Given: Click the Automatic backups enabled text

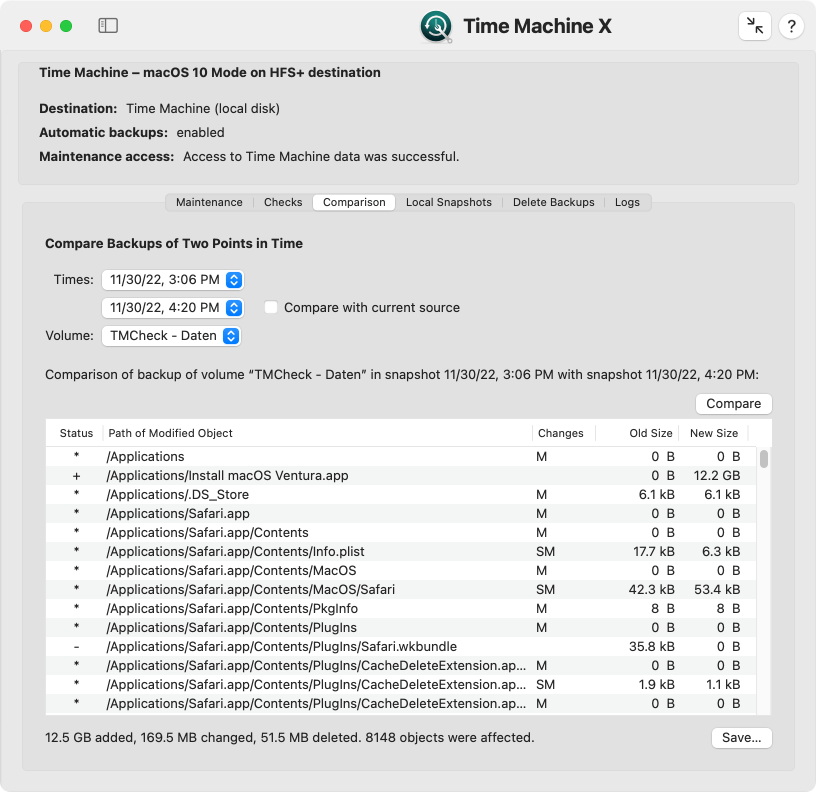Looking at the screenshot, I should tap(200, 133).
